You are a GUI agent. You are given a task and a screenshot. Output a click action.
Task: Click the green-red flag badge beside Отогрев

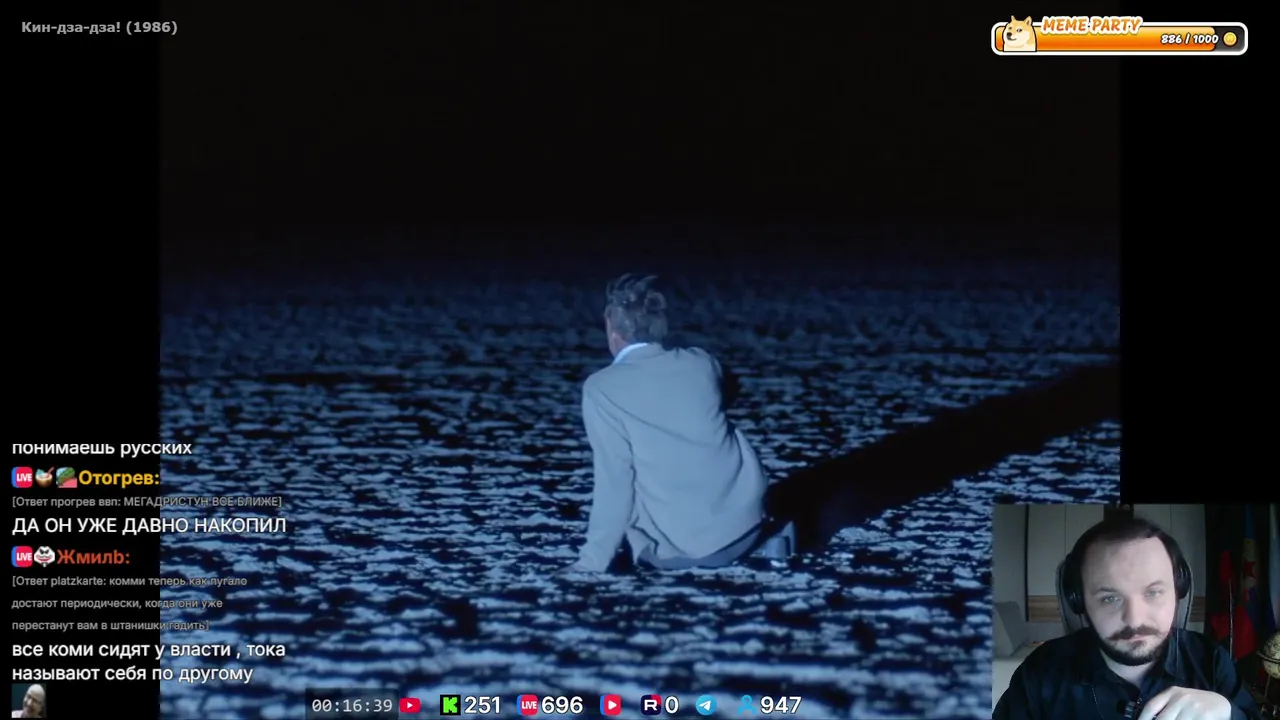(66, 477)
